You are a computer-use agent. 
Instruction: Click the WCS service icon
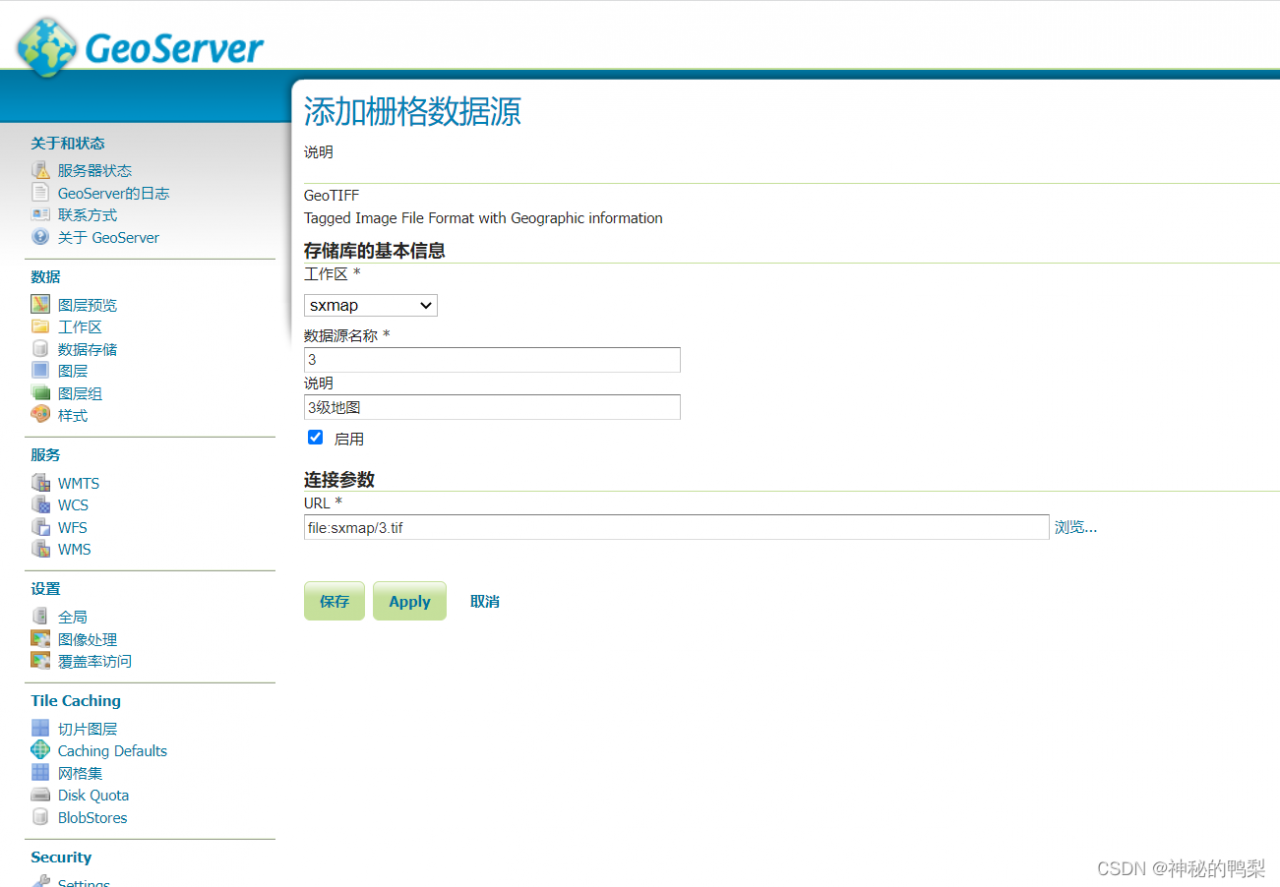[x=40, y=504]
